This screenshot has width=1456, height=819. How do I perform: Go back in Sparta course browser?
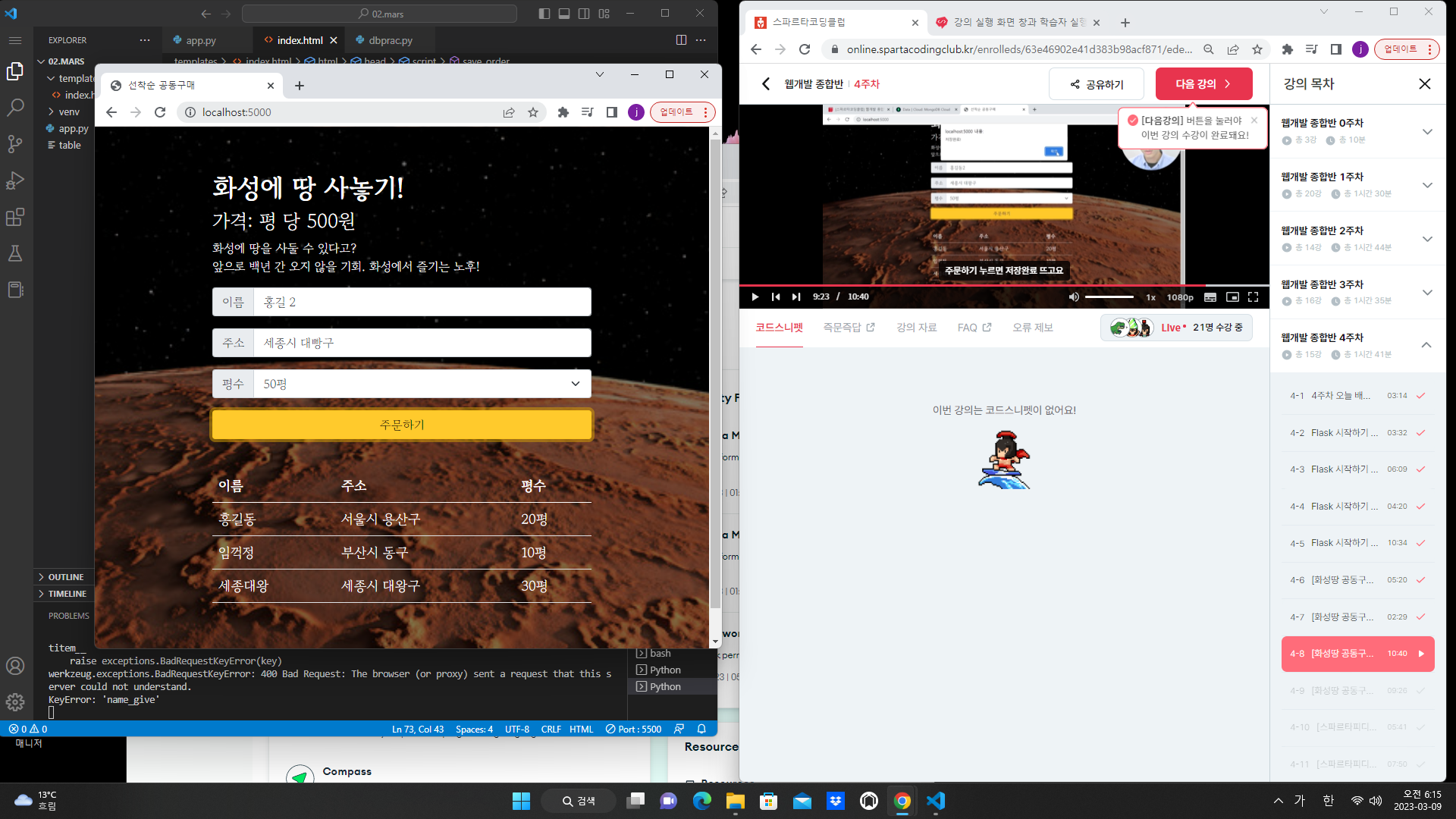pos(756,49)
